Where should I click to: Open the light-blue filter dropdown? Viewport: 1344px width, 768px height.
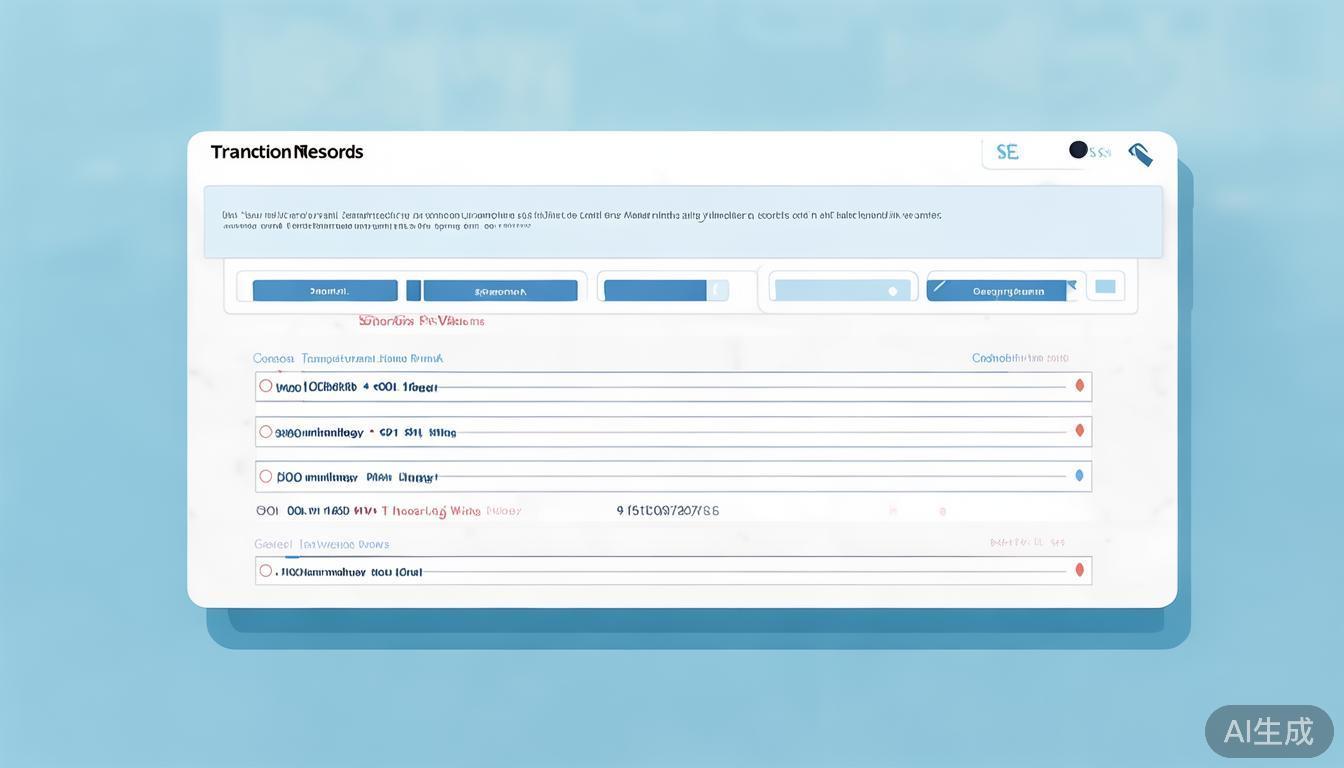coord(841,291)
